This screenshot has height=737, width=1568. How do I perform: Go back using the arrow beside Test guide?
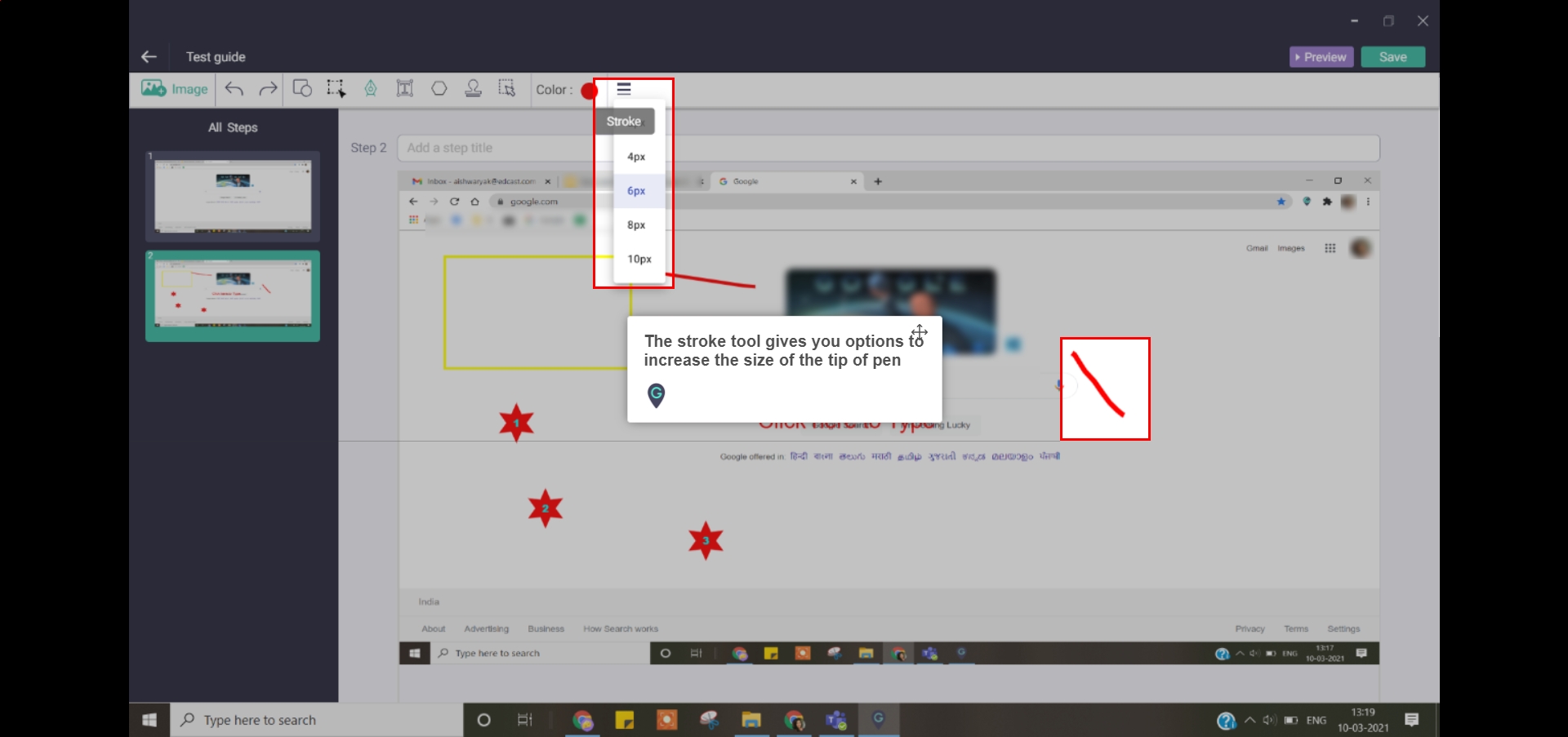[x=149, y=56]
